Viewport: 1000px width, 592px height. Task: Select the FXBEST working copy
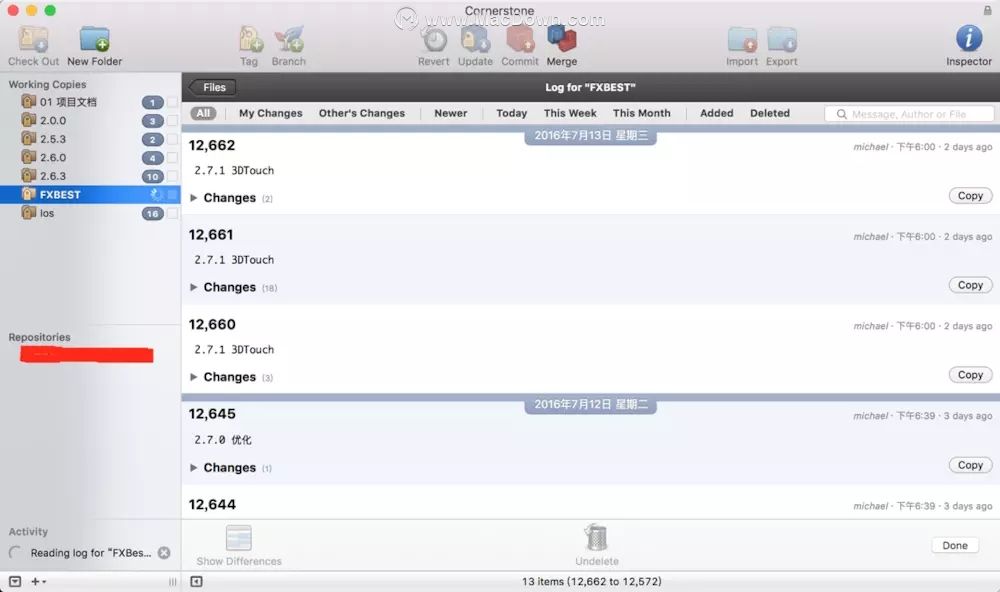[89, 195]
